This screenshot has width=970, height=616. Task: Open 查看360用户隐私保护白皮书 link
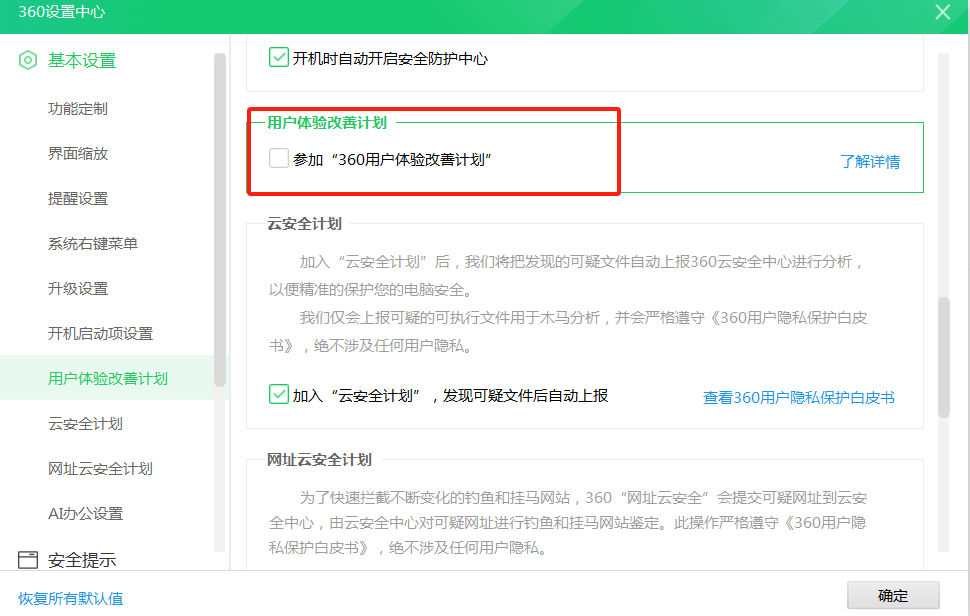pos(800,396)
